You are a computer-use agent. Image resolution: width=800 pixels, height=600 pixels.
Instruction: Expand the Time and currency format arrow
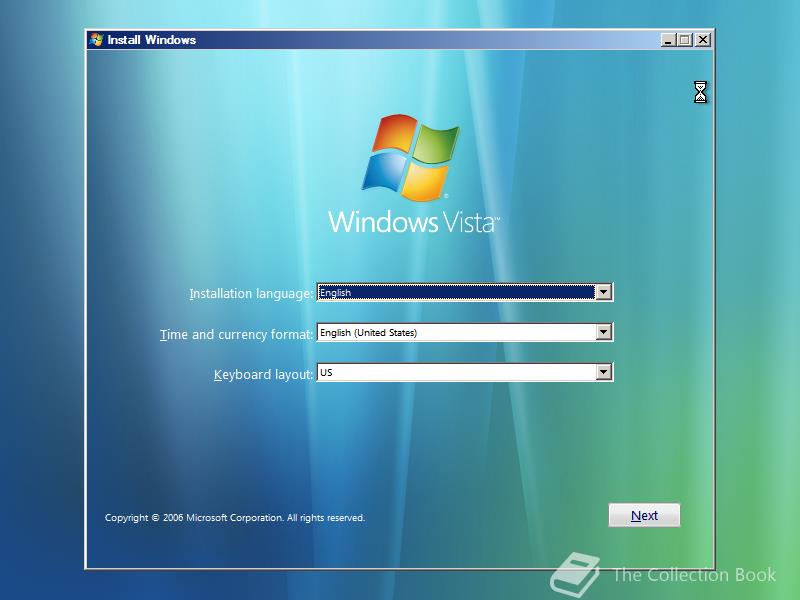(x=603, y=332)
